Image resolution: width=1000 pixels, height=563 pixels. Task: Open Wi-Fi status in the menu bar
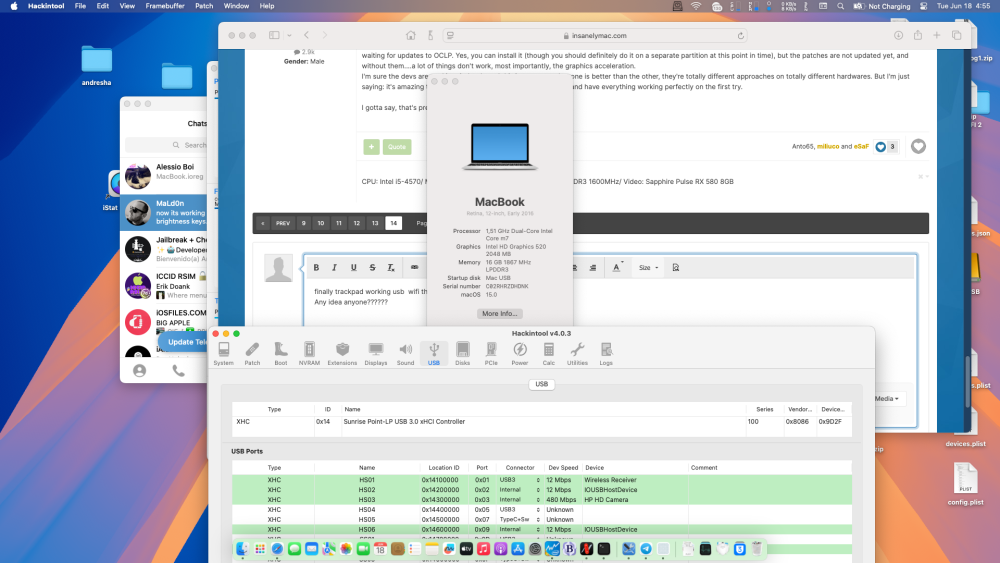(696, 6)
